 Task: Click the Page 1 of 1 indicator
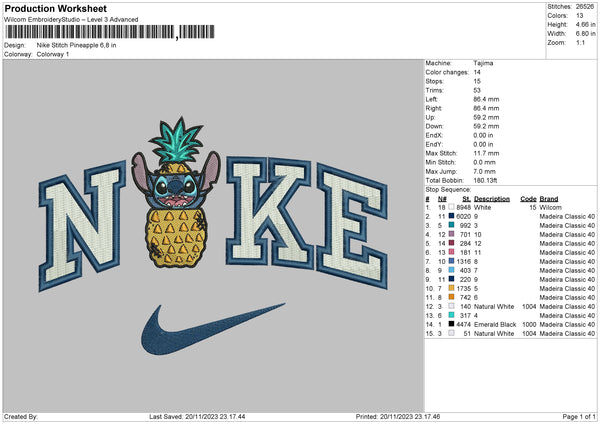pos(579,417)
